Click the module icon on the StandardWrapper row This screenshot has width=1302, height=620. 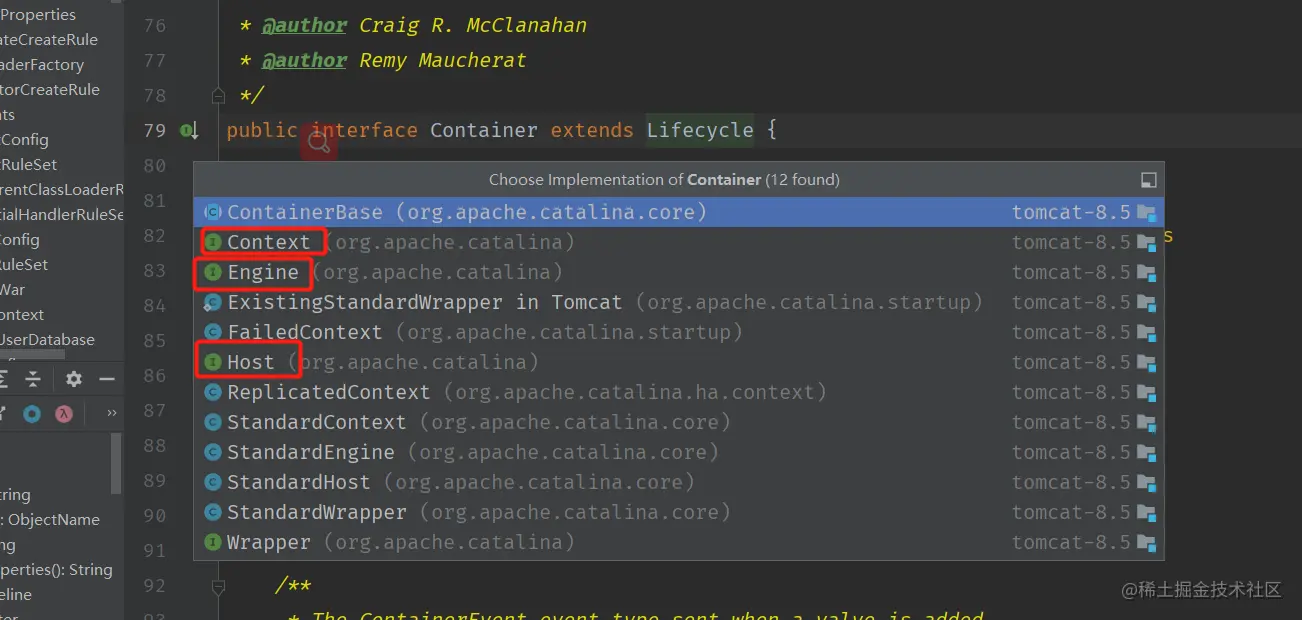click(1146, 512)
